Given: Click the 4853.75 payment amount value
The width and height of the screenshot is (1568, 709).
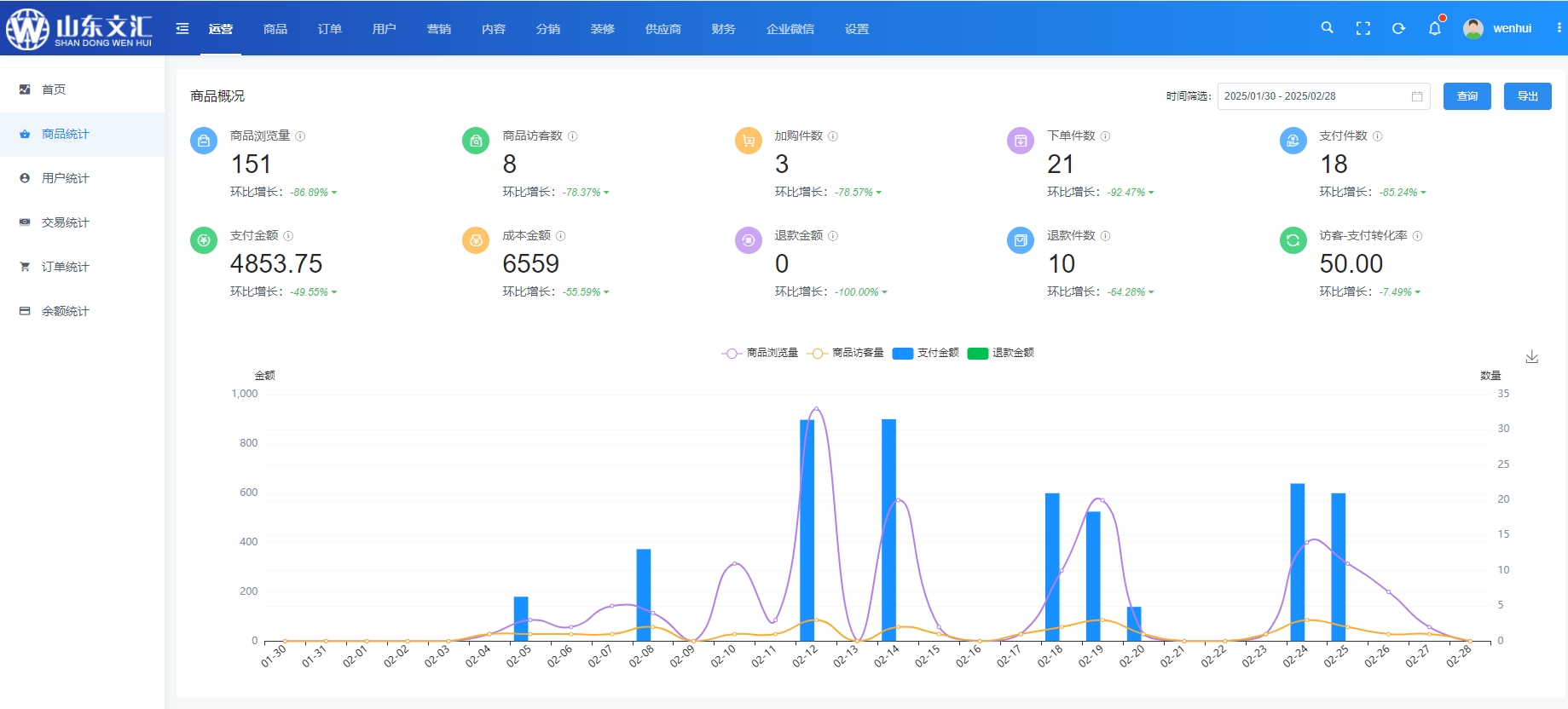Looking at the screenshot, I should tap(276, 263).
